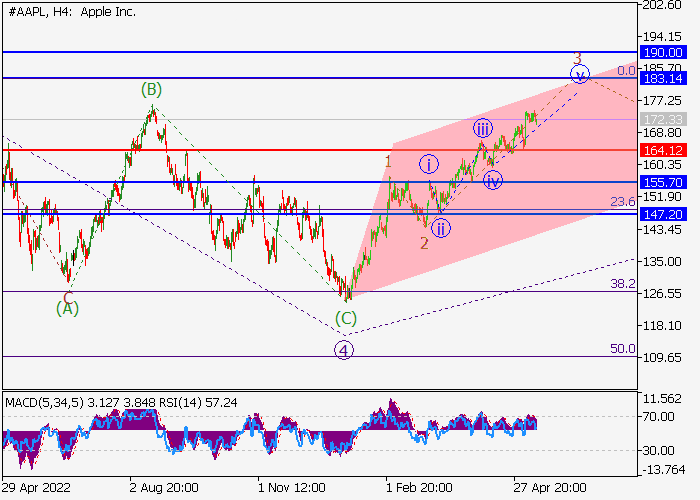Click the 0.0 Fibonacci level label
700x500 pixels.
point(626,71)
